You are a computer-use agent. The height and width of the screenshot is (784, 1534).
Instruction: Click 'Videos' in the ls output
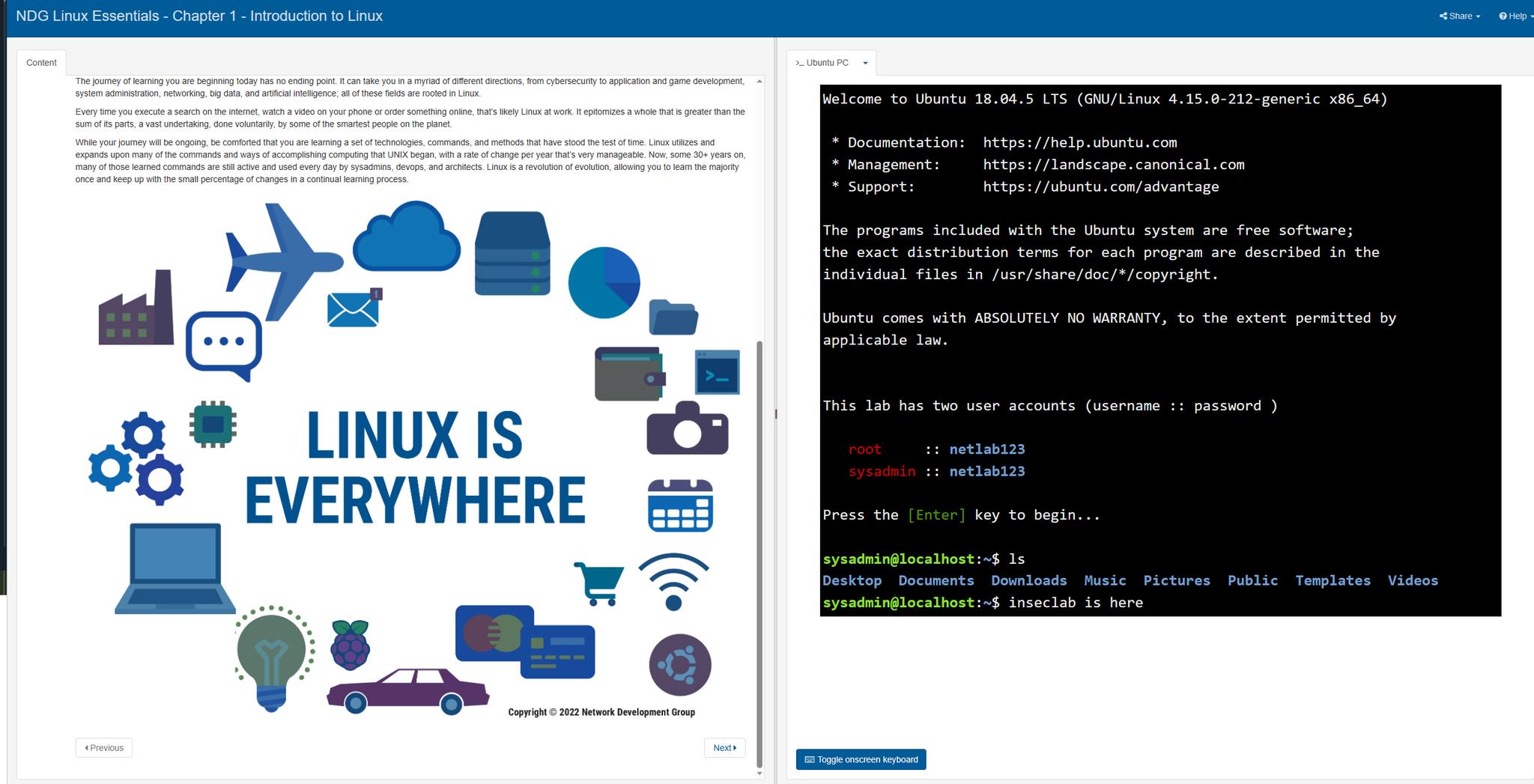pyautogui.click(x=1413, y=580)
